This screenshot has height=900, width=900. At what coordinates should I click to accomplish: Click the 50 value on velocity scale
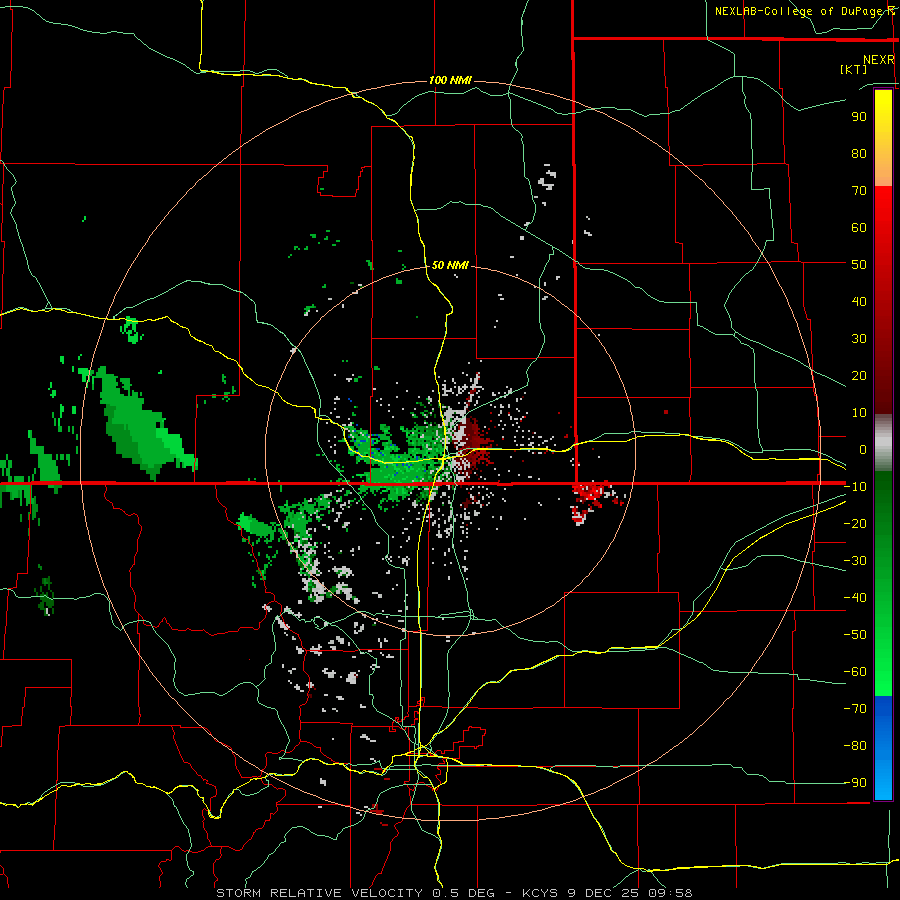pos(859,265)
